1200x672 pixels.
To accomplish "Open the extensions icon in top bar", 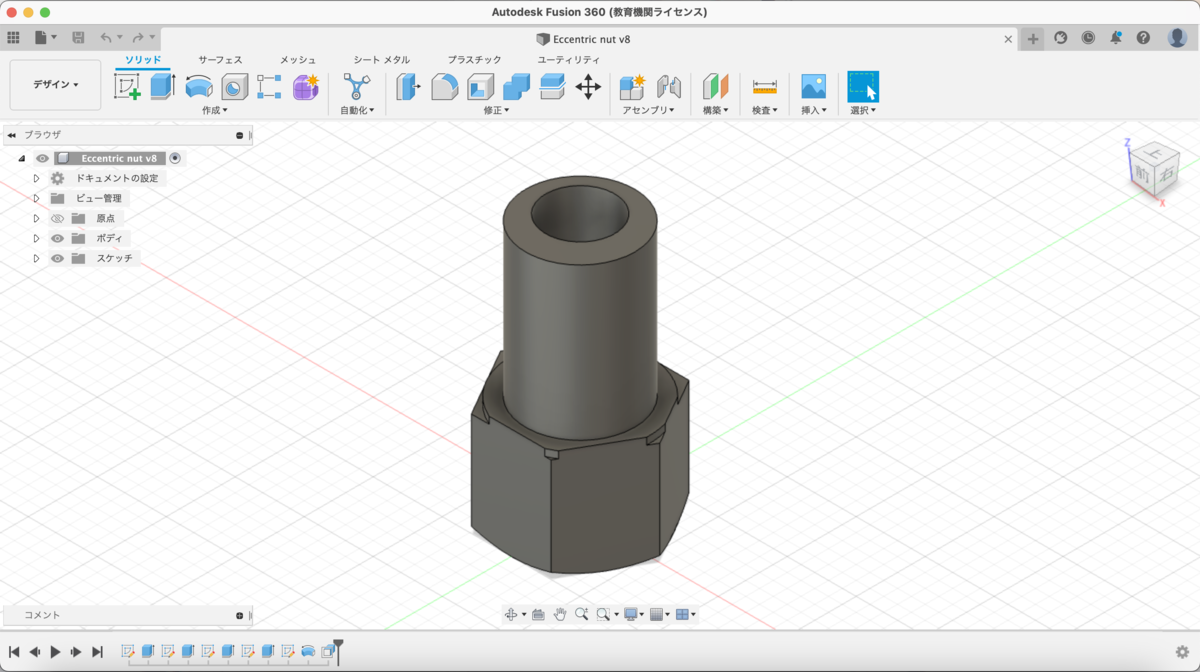I will pyautogui.click(x=1060, y=38).
